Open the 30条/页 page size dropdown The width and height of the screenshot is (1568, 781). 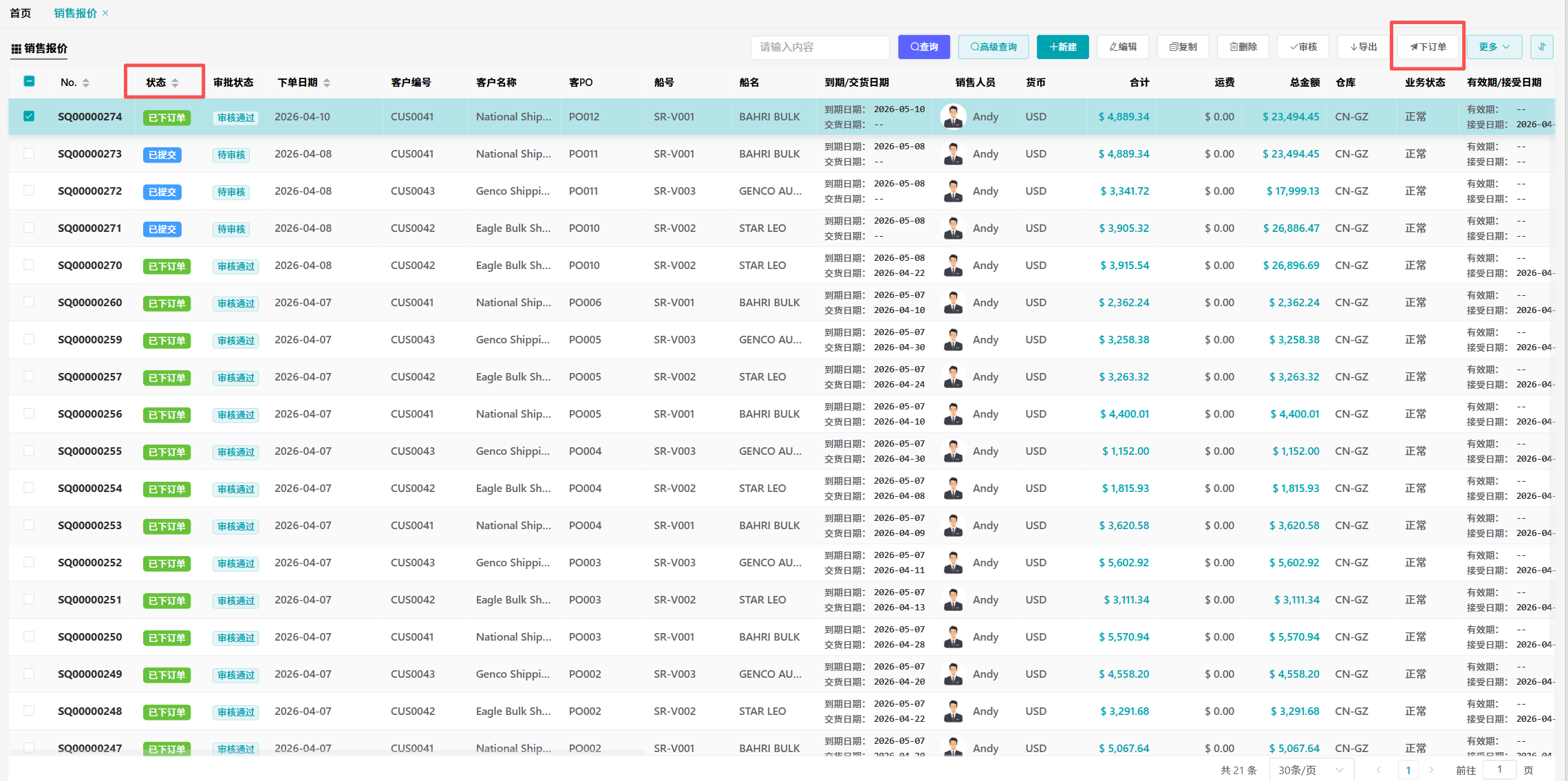click(x=1311, y=770)
